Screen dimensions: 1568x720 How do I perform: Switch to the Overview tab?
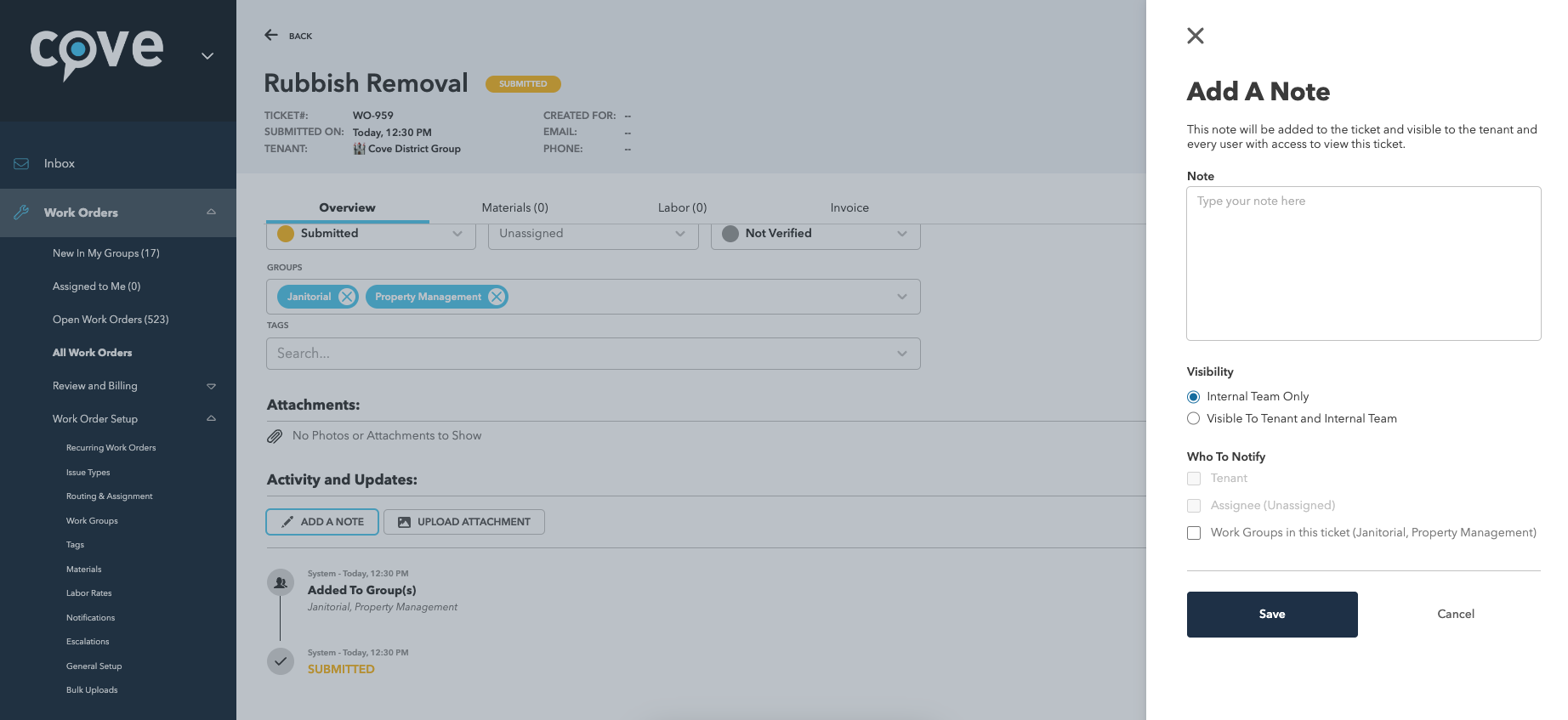347,207
